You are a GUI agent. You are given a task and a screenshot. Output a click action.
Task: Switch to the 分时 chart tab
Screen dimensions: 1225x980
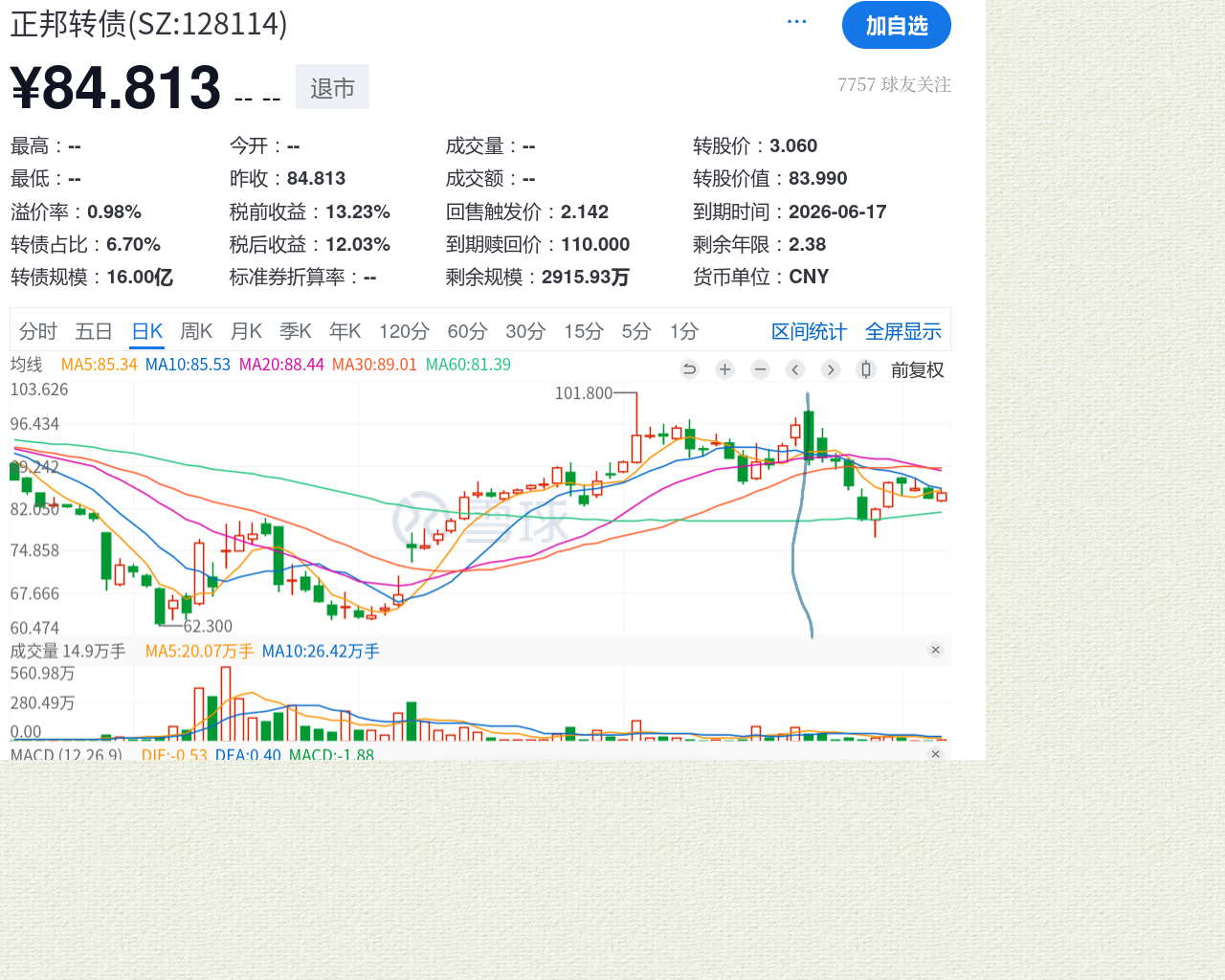pos(38,331)
